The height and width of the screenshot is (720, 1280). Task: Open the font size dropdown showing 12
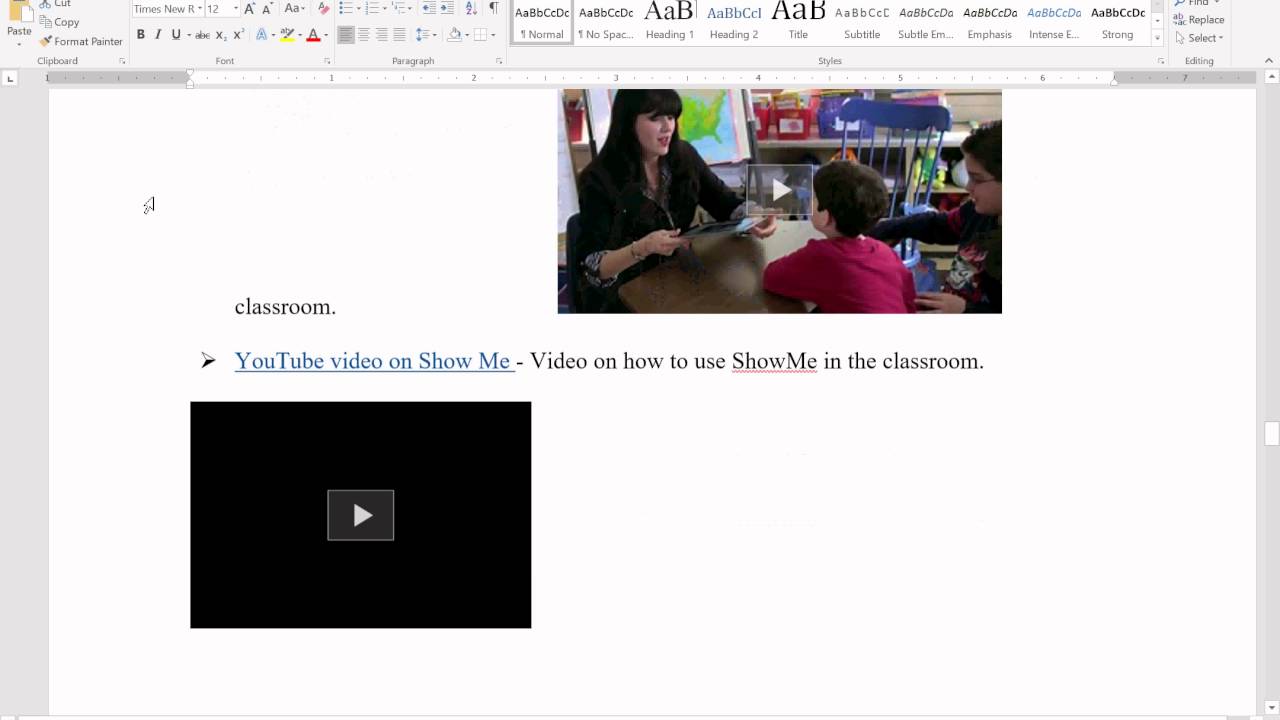click(x=236, y=9)
